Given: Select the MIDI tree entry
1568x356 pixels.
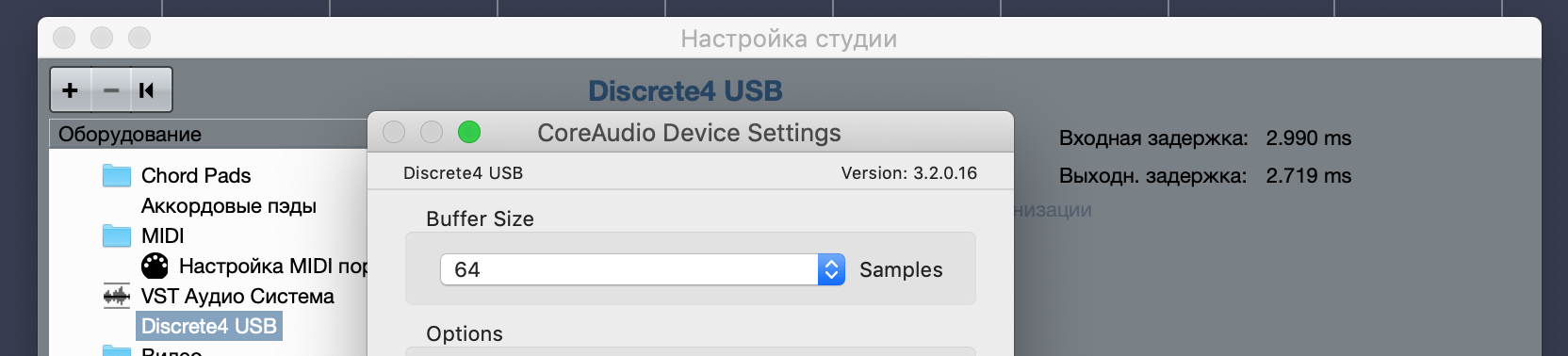Looking at the screenshot, I should click(x=163, y=235).
